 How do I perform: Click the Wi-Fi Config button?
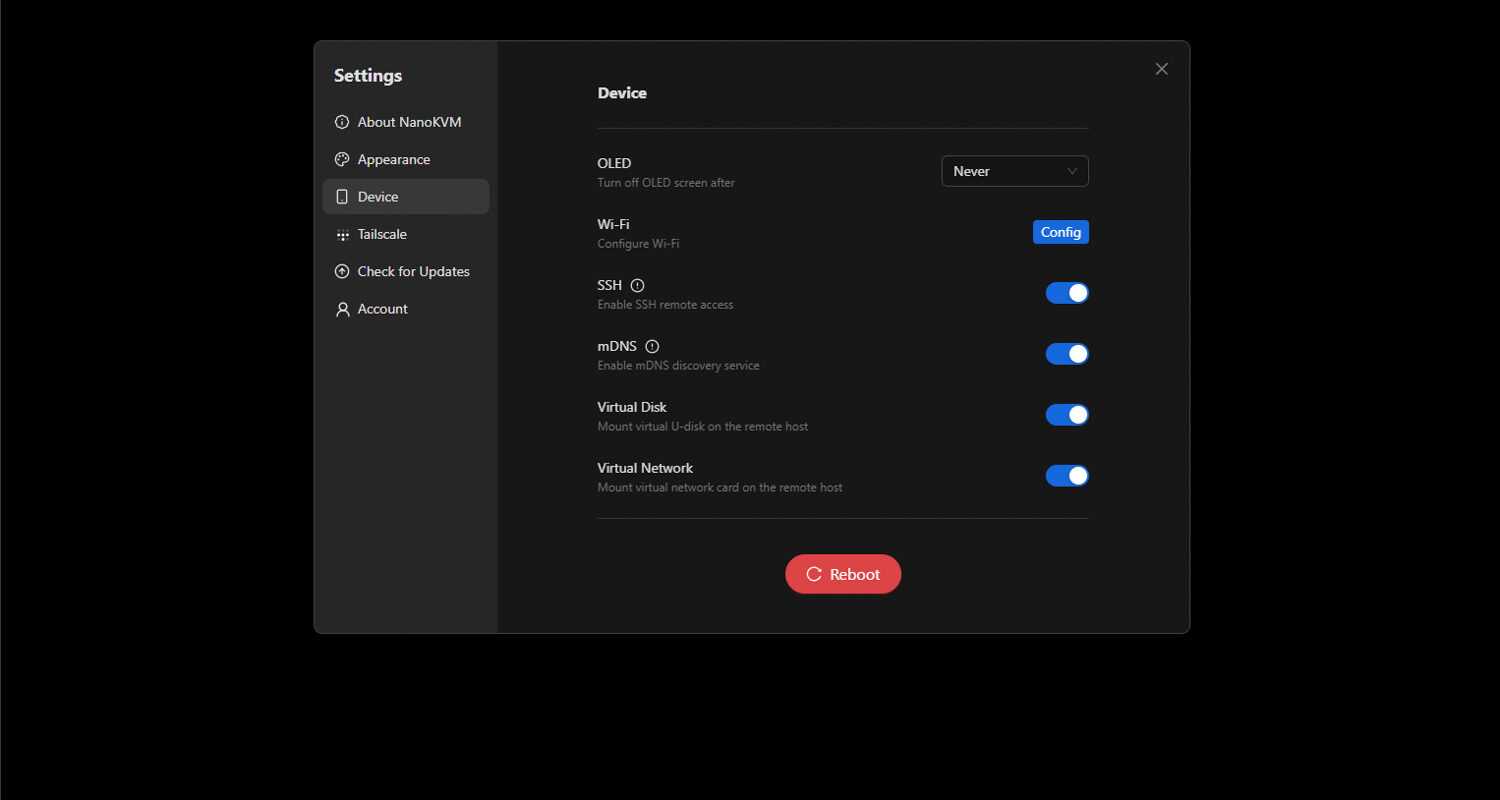point(1061,232)
